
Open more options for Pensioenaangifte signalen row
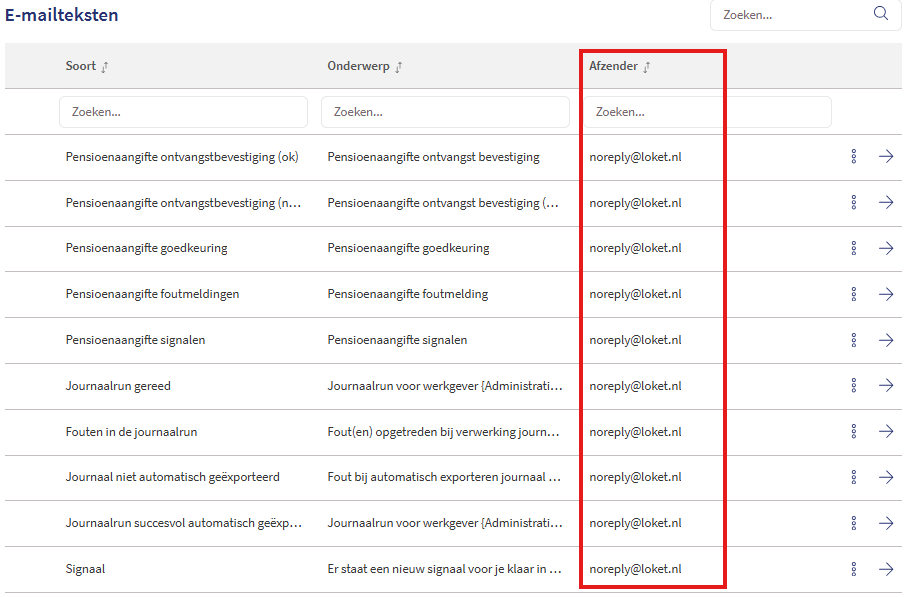coord(854,340)
